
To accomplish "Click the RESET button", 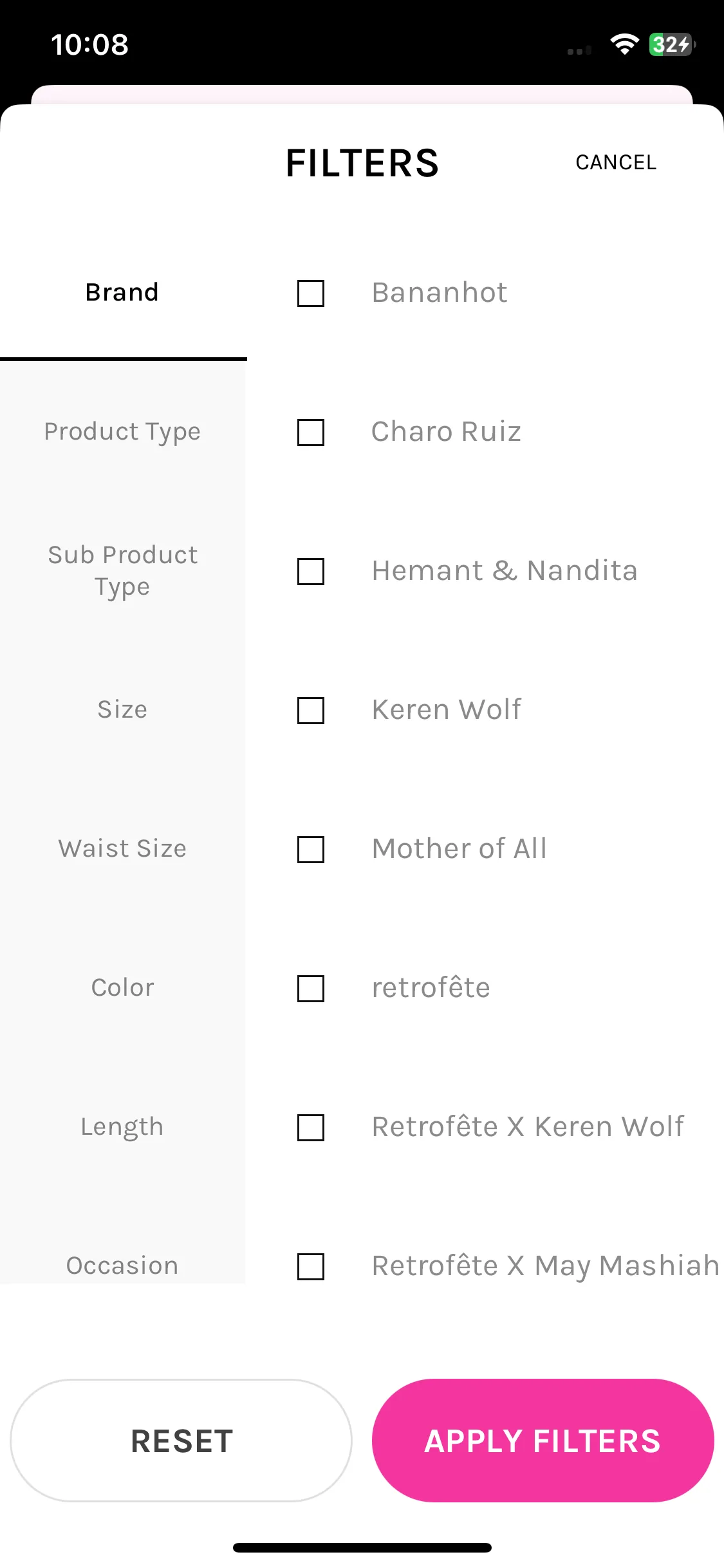I will (x=181, y=1441).
